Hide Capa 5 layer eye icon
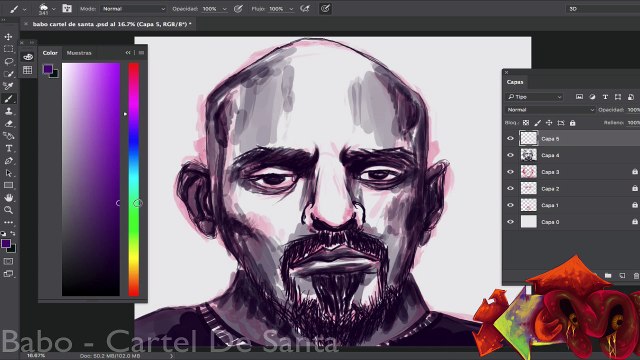The image size is (640, 360). click(x=510, y=138)
